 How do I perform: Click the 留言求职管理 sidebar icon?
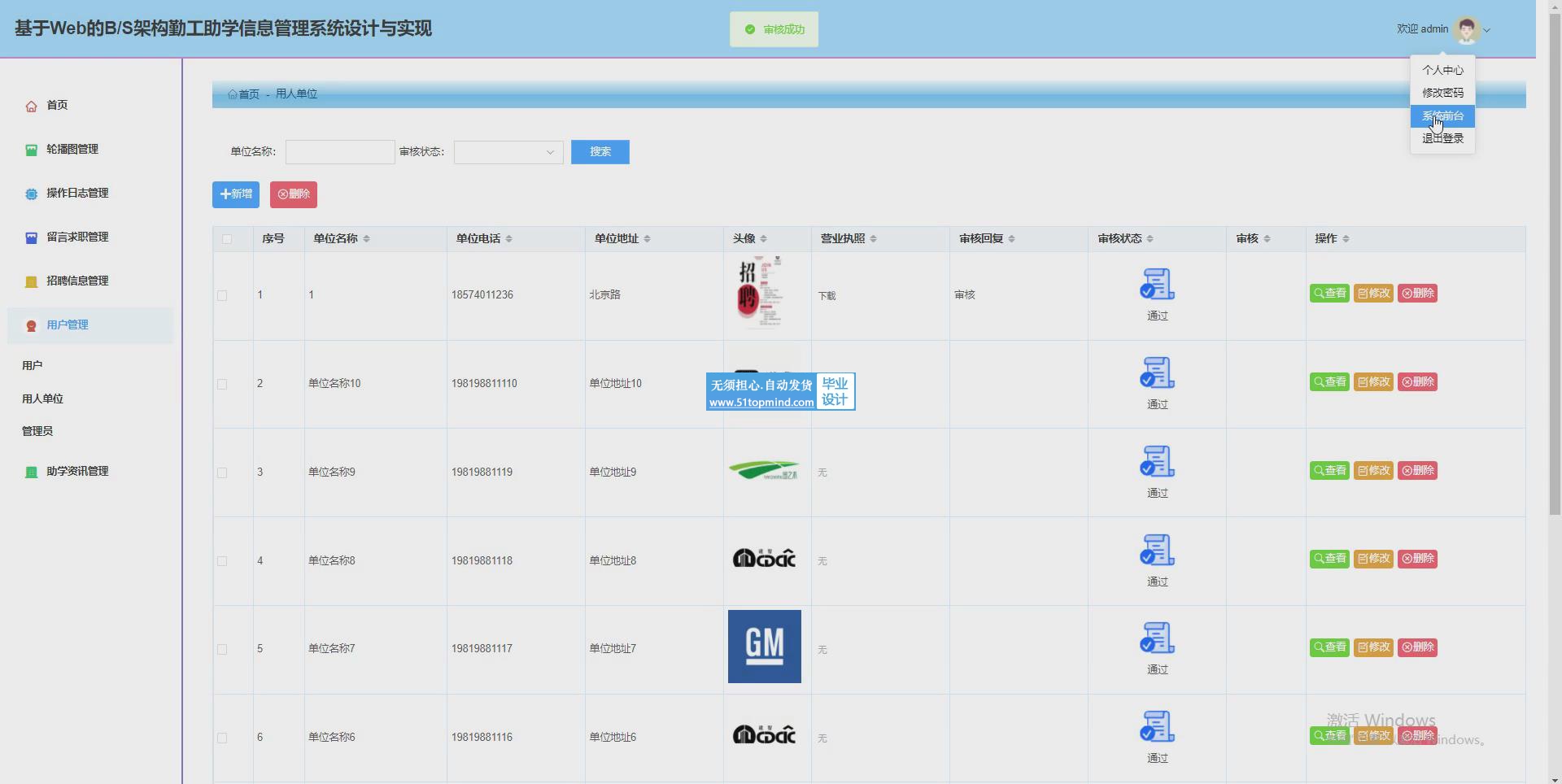pos(31,238)
